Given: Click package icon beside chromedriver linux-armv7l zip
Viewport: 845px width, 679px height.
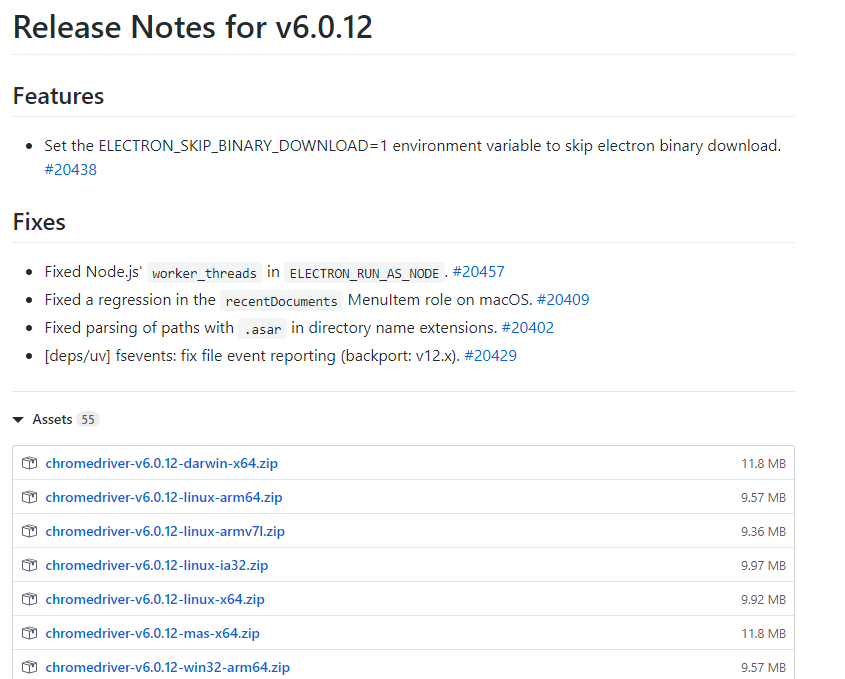Looking at the screenshot, I should 29,531.
